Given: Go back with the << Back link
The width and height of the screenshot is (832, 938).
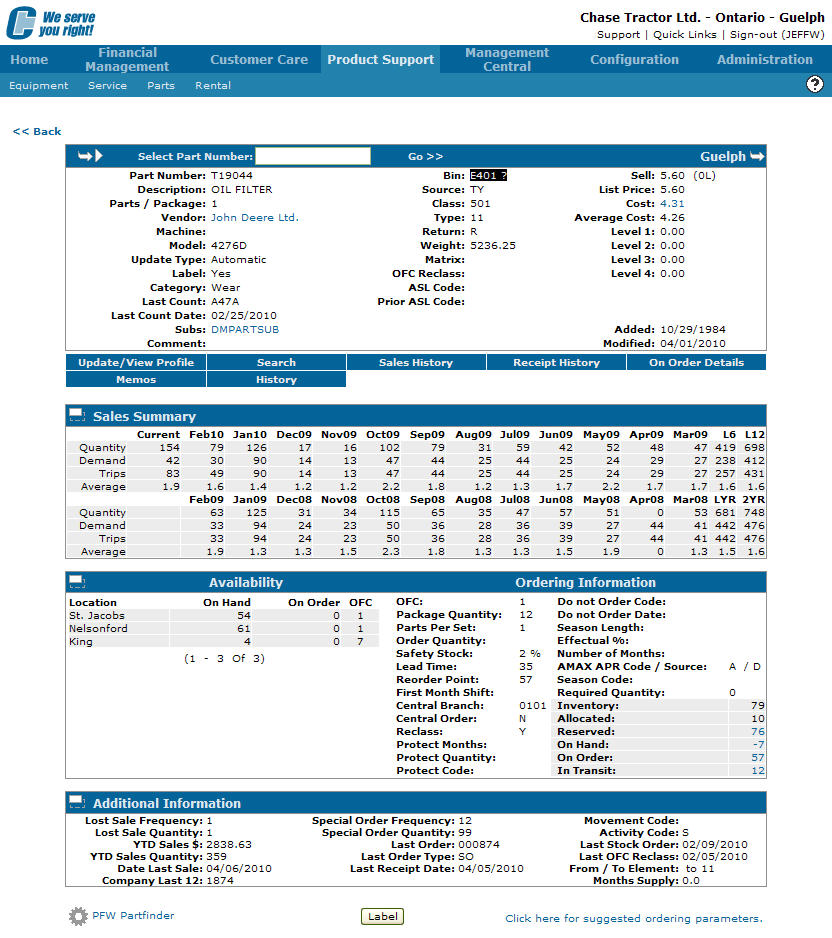Looking at the screenshot, I should point(37,131).
